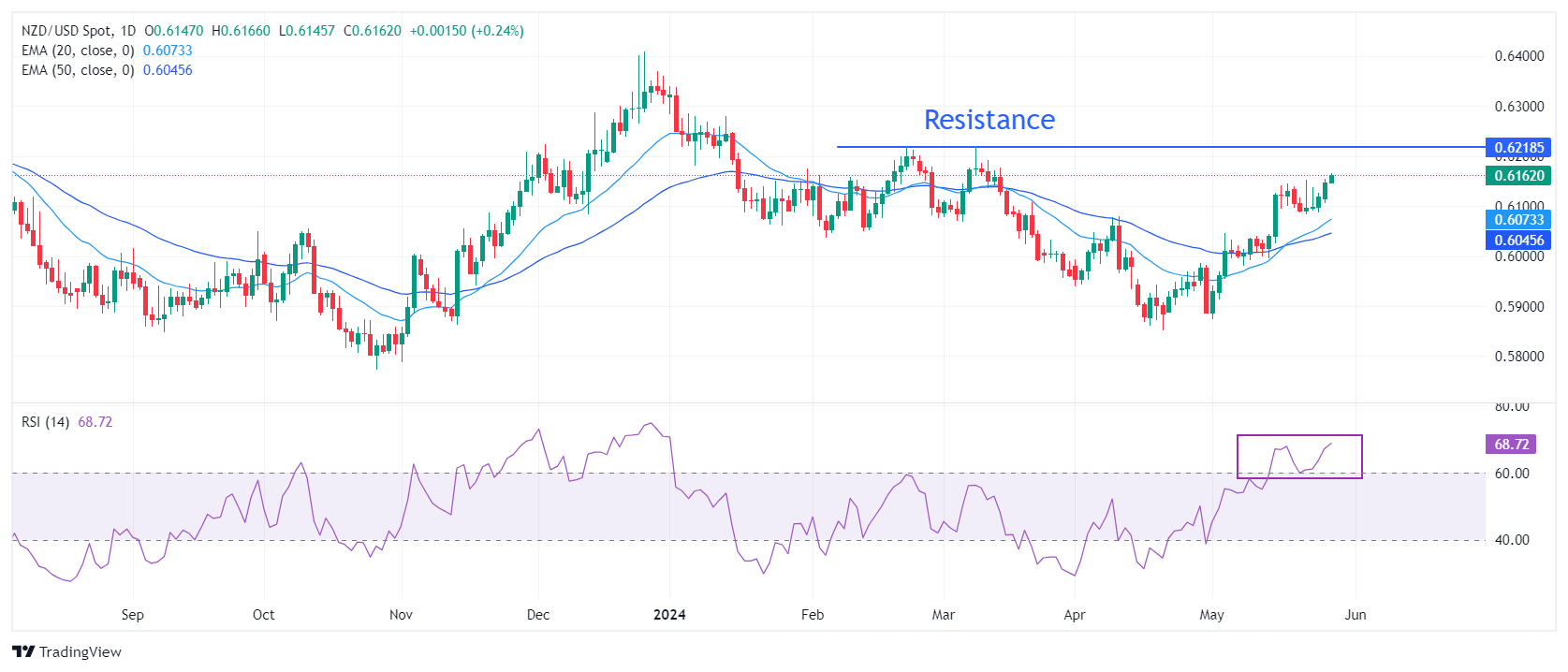
Task: Click the 0.58000 price axis label
Action: tap(1518, 357)
